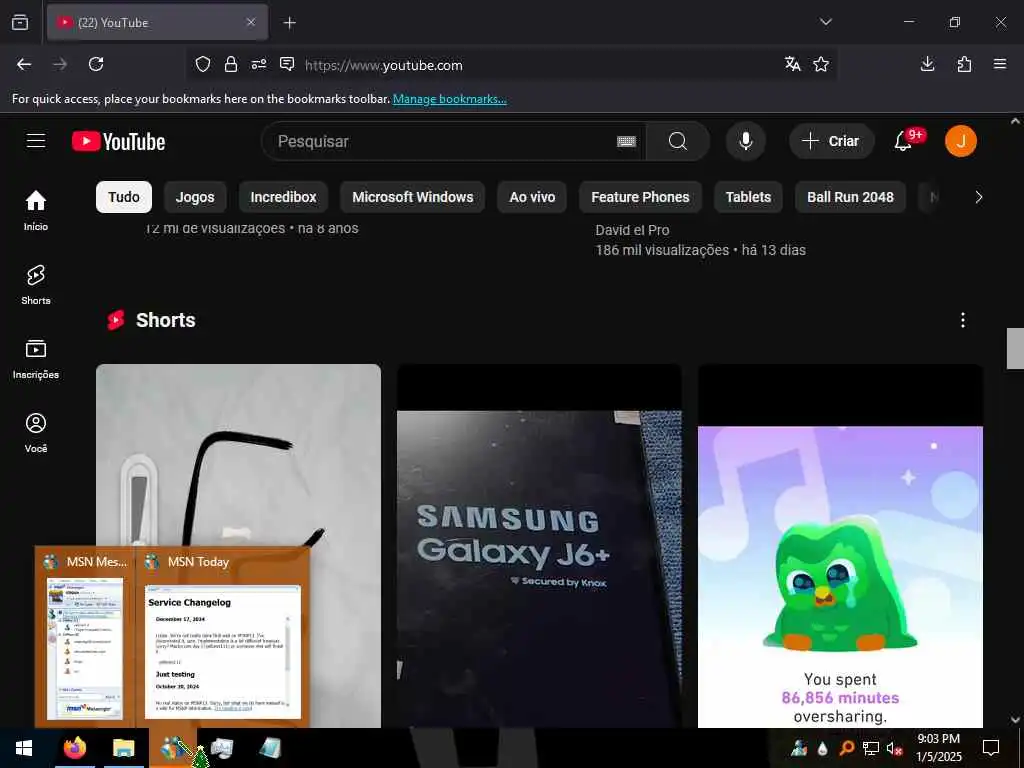This screenshot has height=768, width=1024.
Task: Open Inscrições in the sidebar
Action: 36,359
